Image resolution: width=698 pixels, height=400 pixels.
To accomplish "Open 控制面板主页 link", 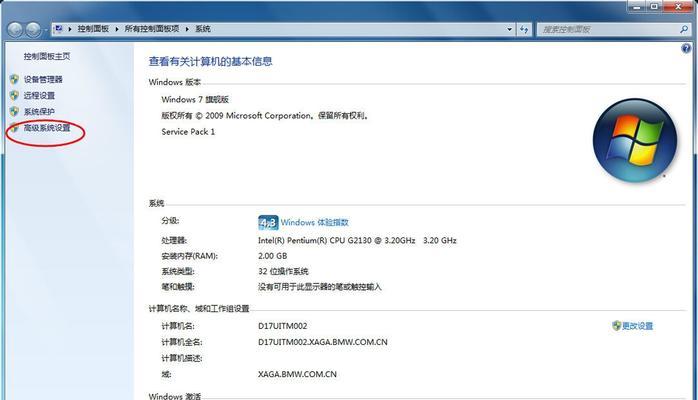I will (47, 56).
